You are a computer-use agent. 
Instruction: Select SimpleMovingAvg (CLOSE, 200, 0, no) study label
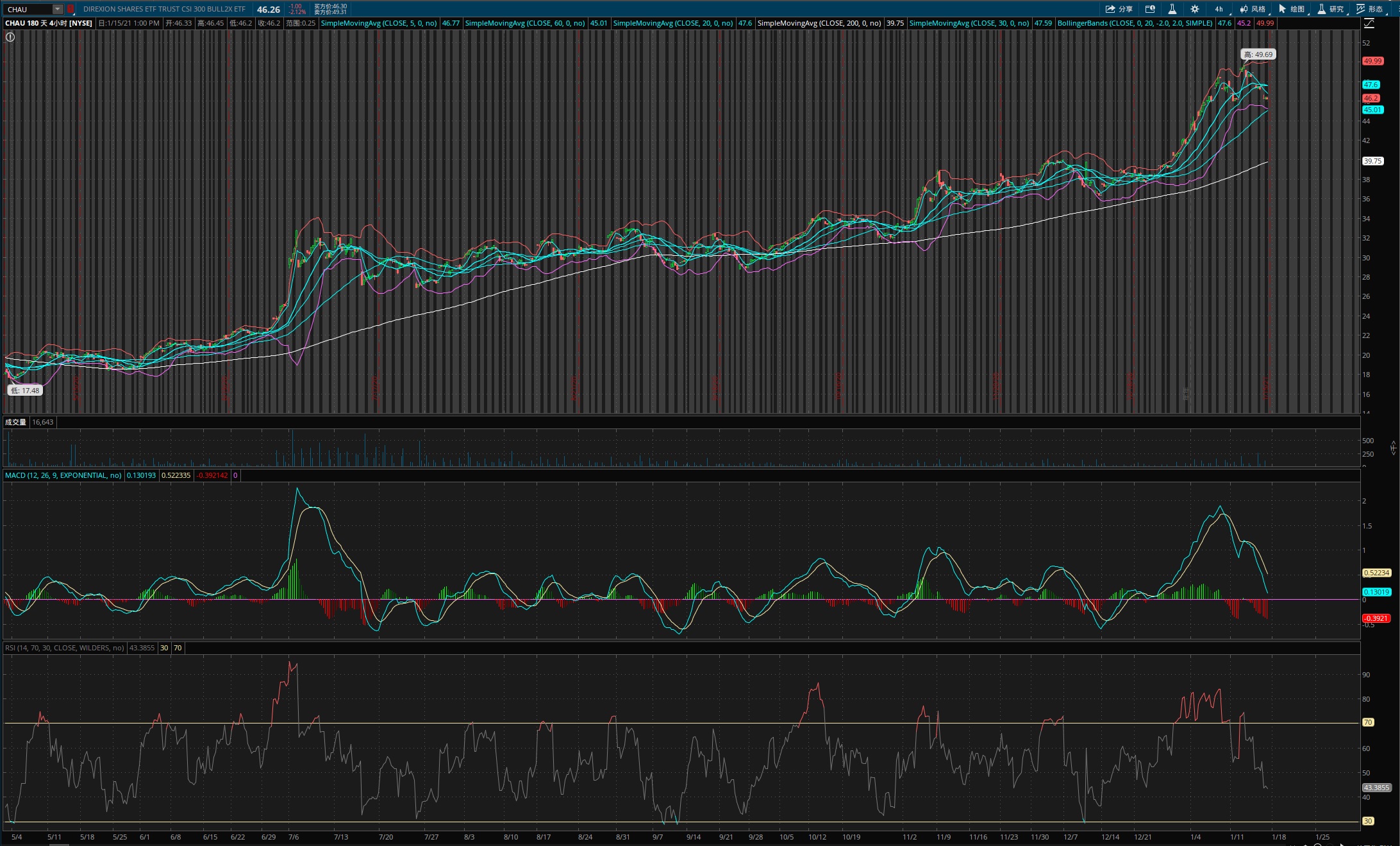pos(819,23)
